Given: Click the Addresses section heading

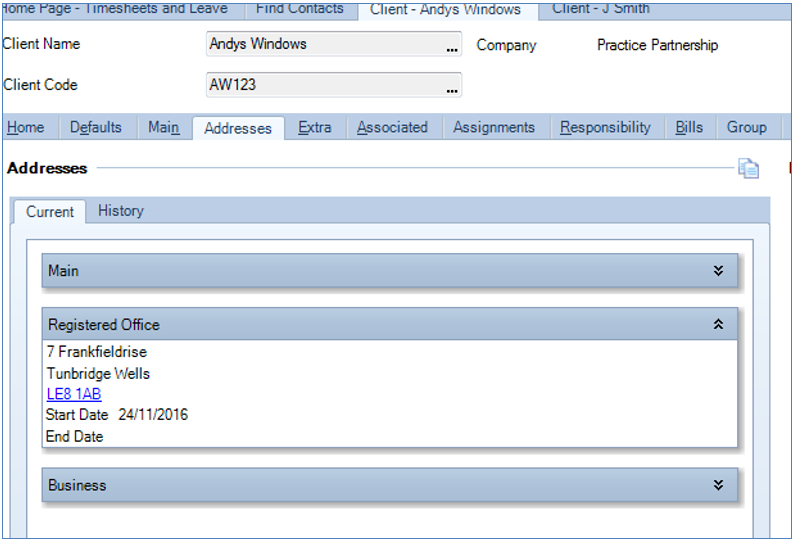Looking at the screenshot, I should click(x=47, y=168).
